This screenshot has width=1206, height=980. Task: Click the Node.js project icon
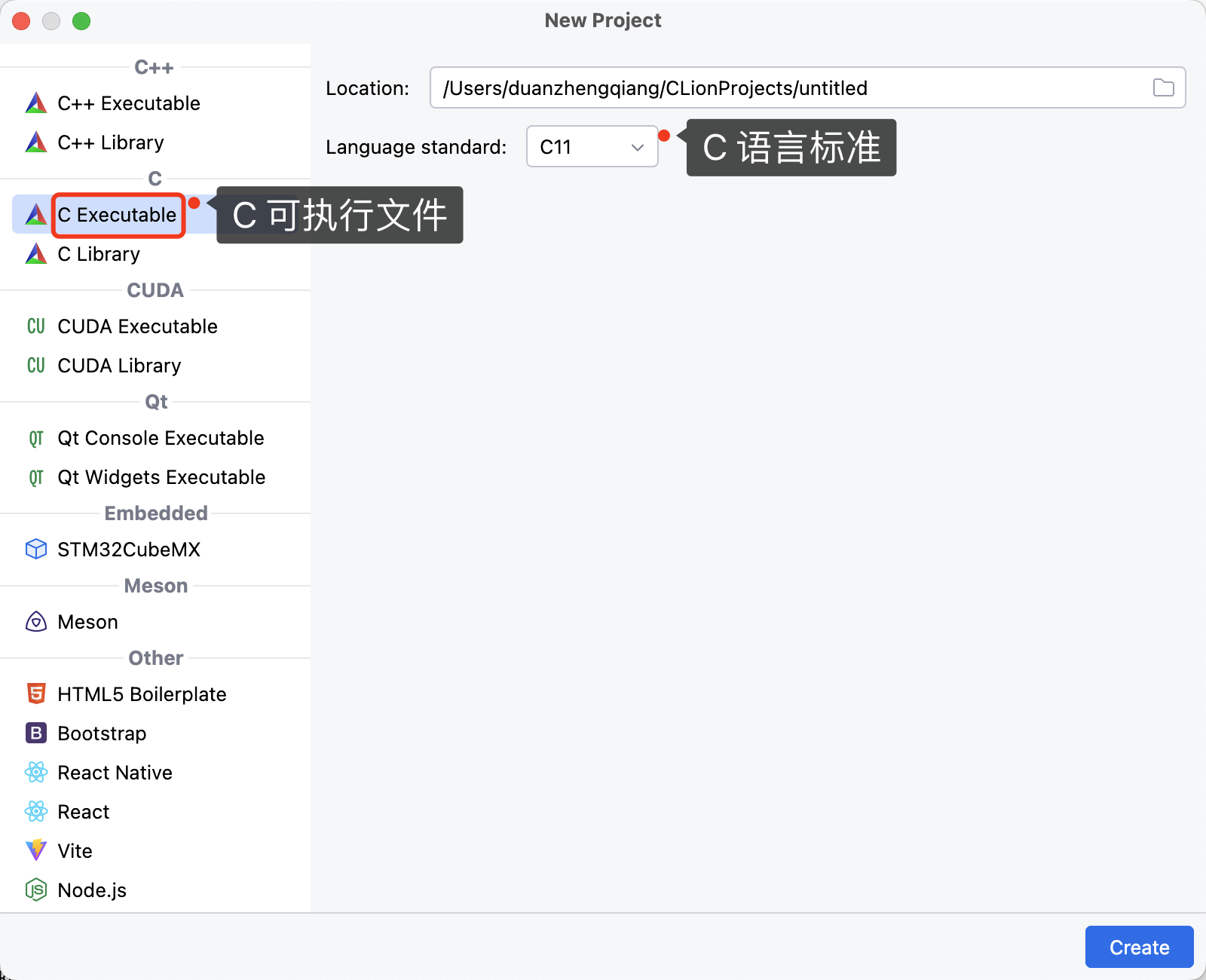click(x=35, y=890)
